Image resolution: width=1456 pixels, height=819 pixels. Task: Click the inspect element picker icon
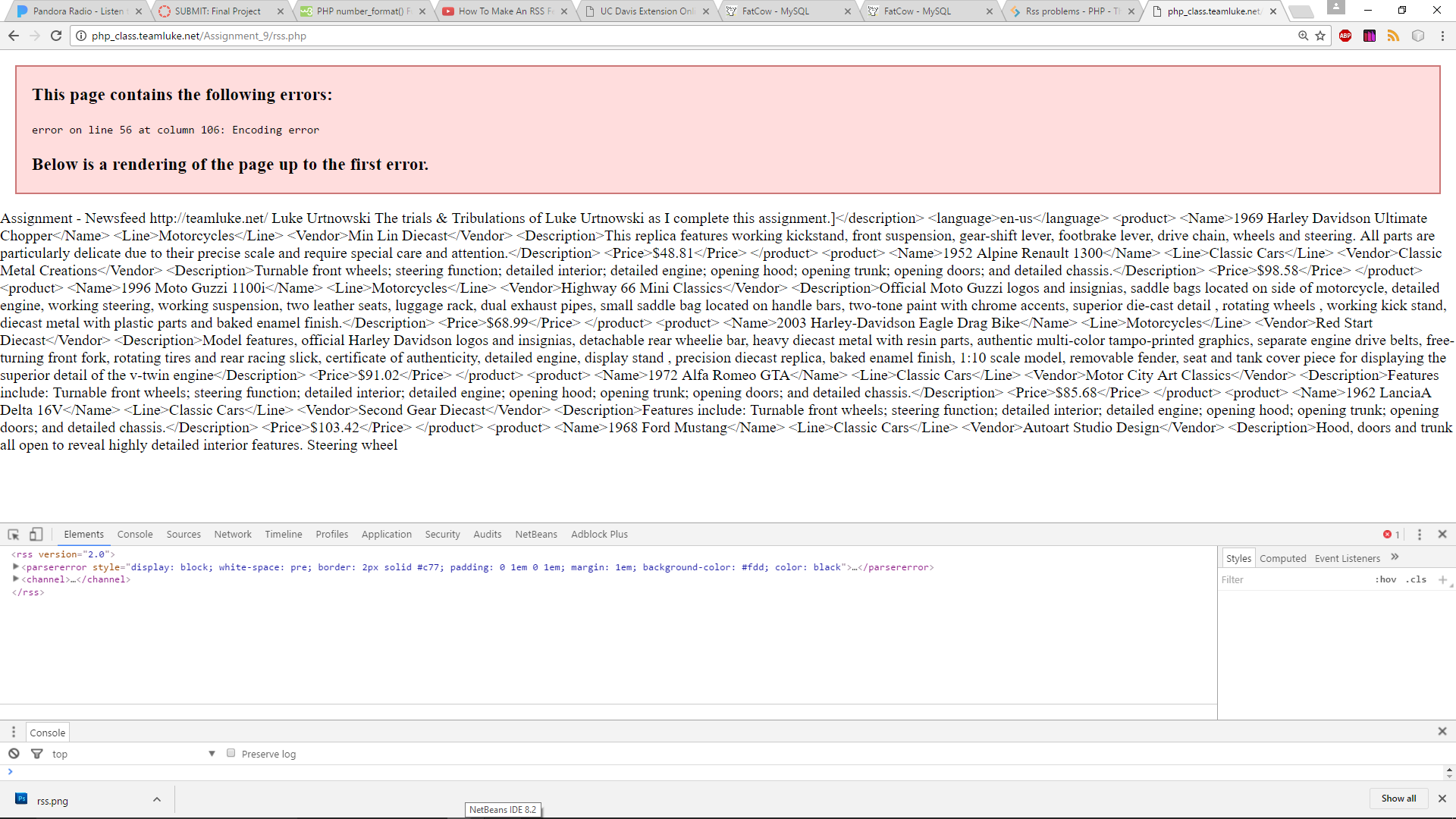pyautogui.click(x=14, y=535)
